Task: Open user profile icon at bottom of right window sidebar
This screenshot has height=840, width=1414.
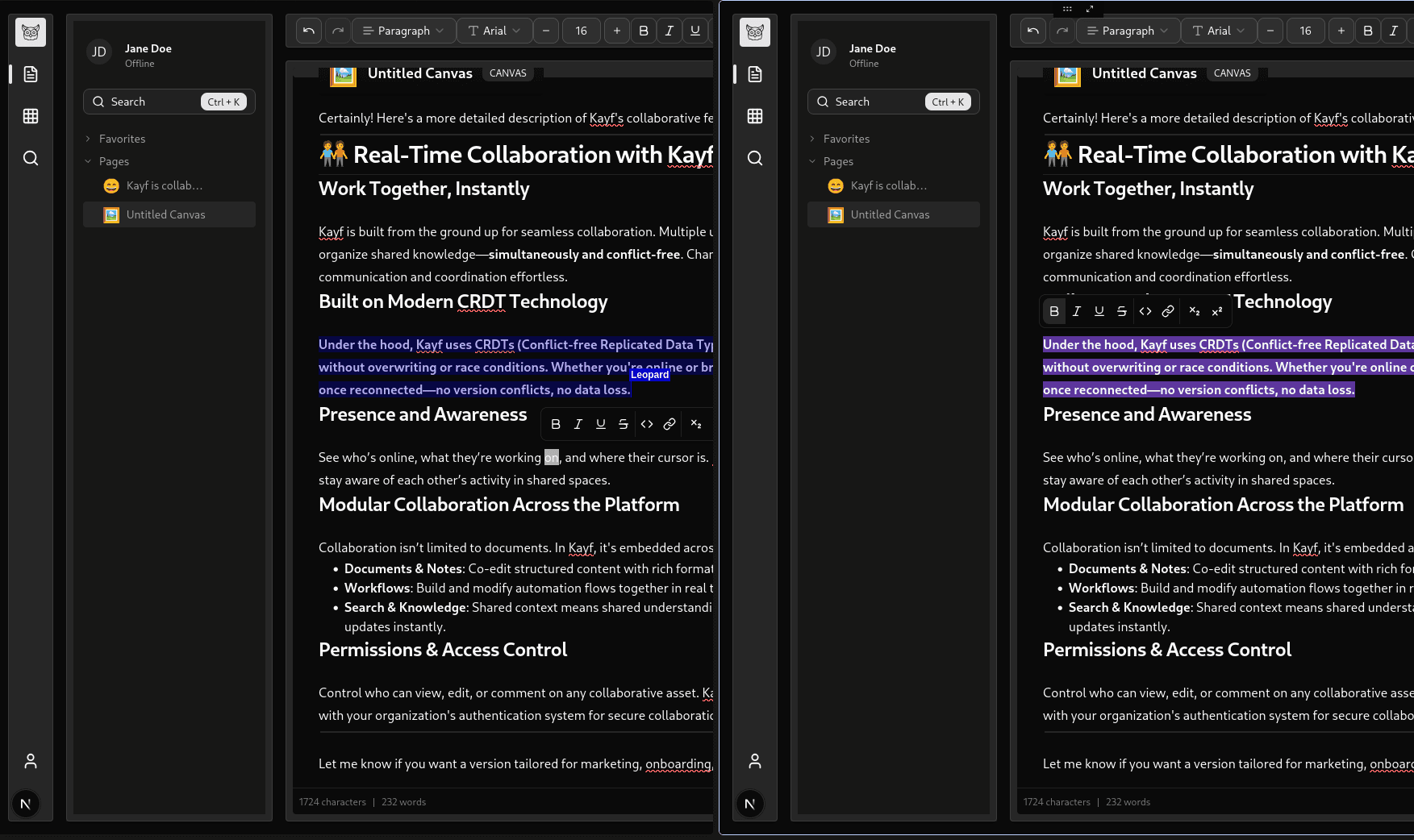Action: point(755,761)
